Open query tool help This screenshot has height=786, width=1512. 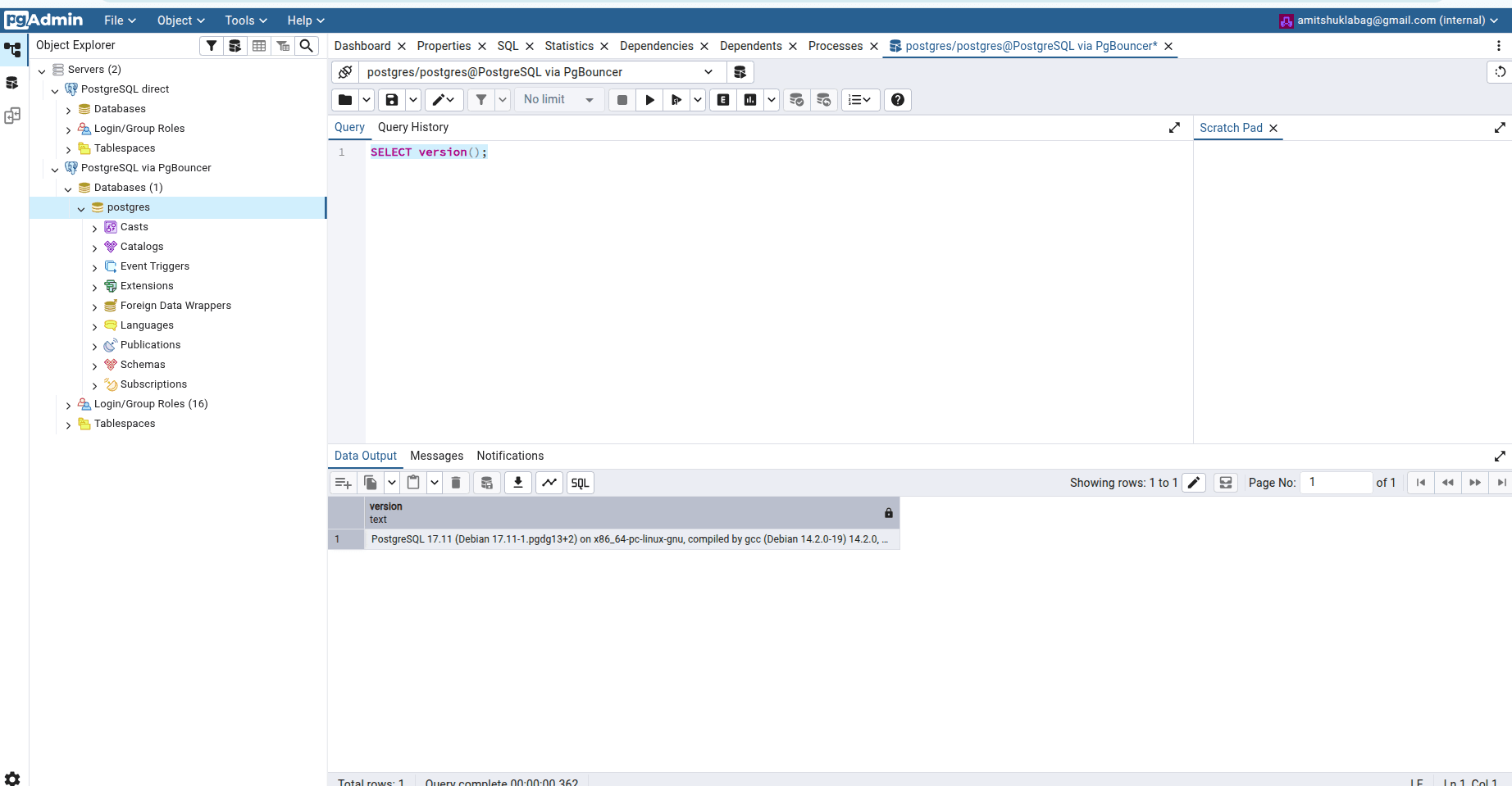[898, 100]
